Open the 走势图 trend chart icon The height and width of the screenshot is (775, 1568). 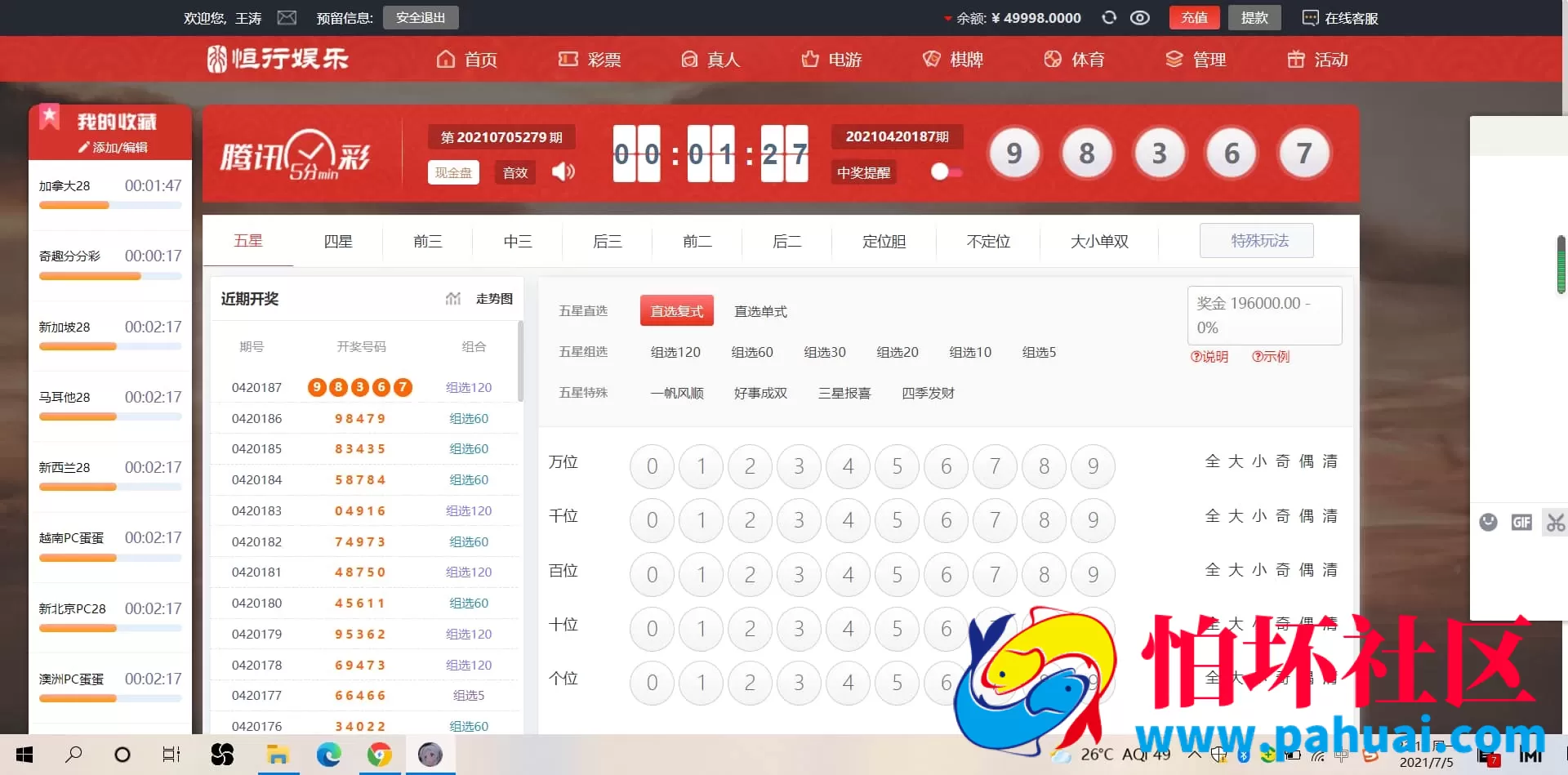pyautogui.click(x=453, y=298)
